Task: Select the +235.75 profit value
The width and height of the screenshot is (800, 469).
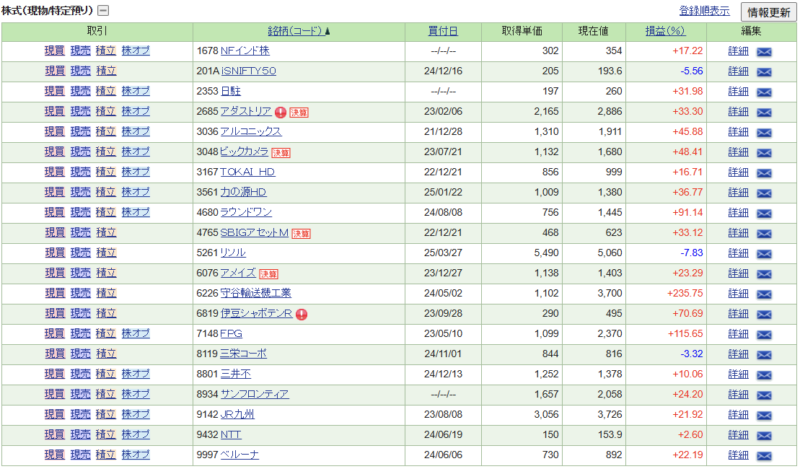Action: pyautogui.click(x=685, y=293)
